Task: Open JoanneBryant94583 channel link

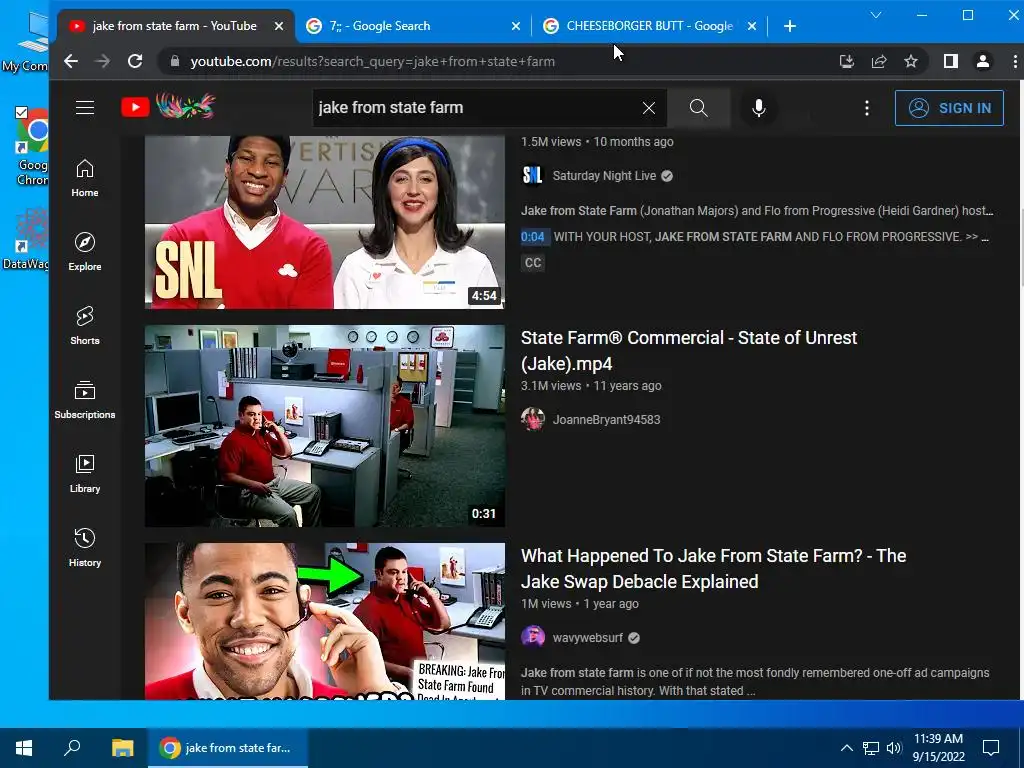Action: pos(607,420)
